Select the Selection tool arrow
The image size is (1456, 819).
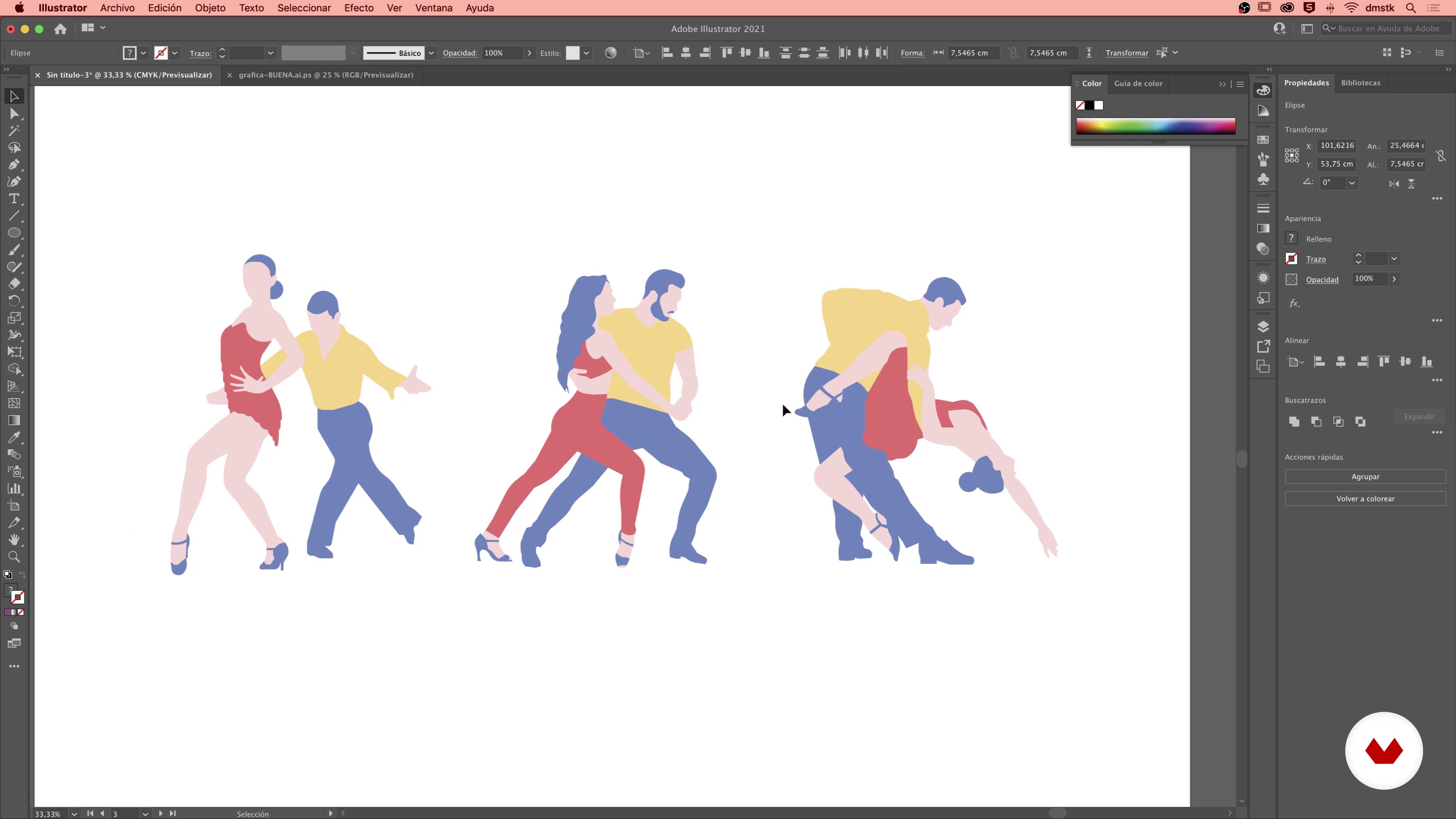coord(14,97)
